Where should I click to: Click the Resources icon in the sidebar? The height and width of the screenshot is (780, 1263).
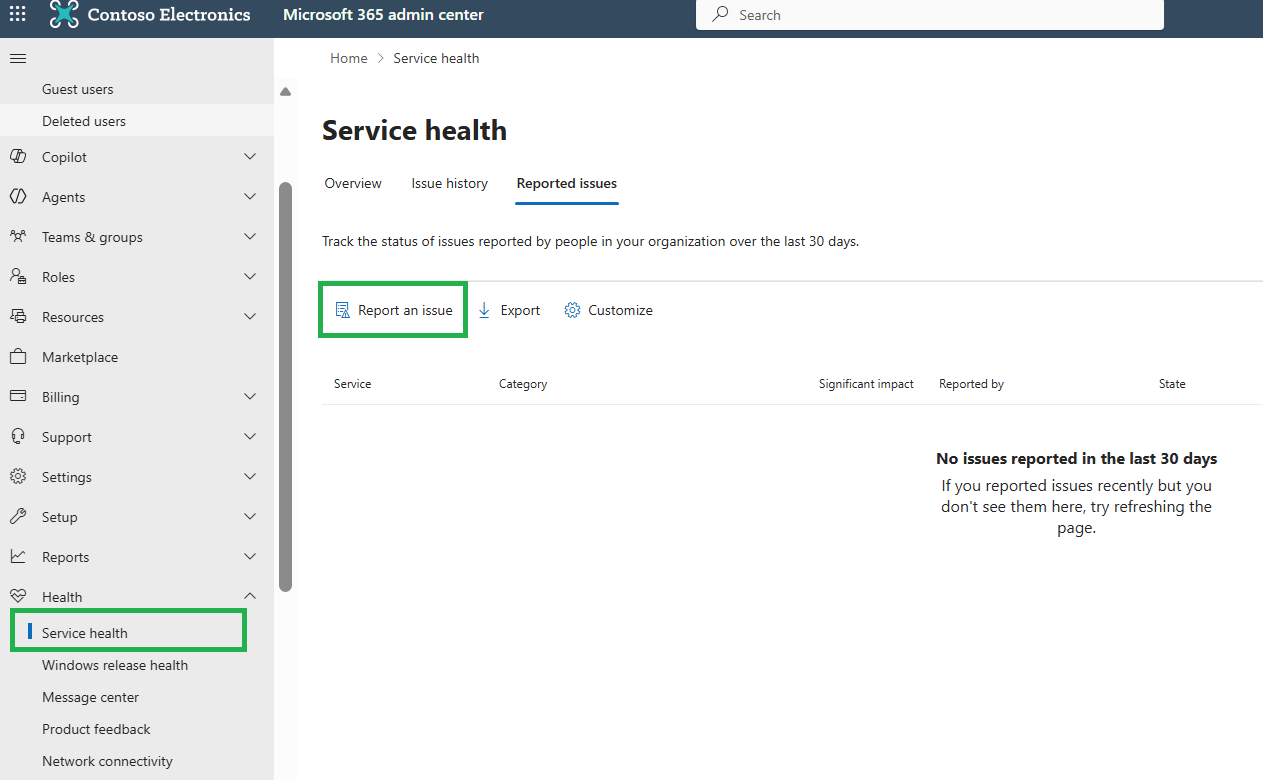[18, 317]
